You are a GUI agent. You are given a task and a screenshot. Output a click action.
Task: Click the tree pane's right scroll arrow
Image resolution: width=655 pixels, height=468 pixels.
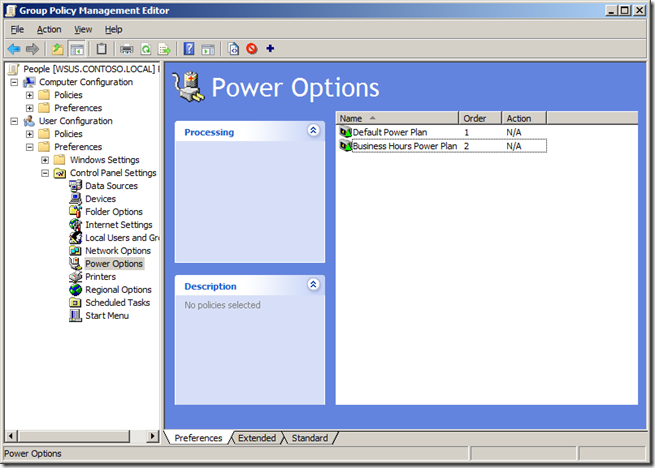[x=153, y=437]
